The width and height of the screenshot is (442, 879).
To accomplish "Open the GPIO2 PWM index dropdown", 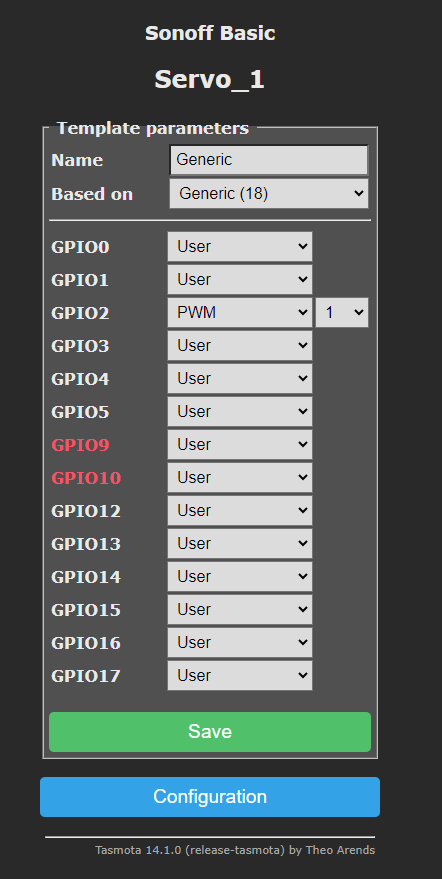I will pyautogui.click(x=342, y=313).
